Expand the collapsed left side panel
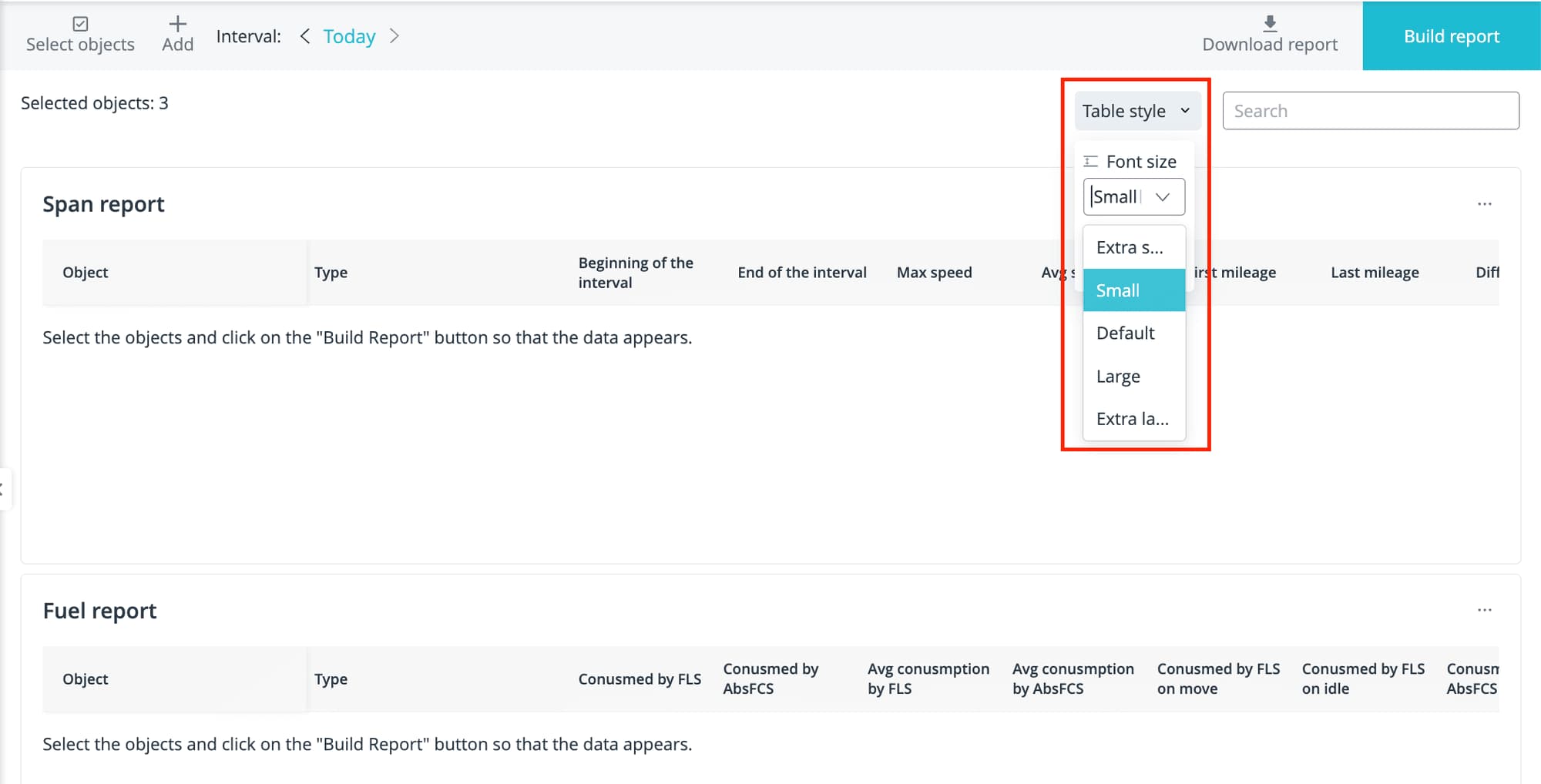1541x784 pixels. click(4, 489)
